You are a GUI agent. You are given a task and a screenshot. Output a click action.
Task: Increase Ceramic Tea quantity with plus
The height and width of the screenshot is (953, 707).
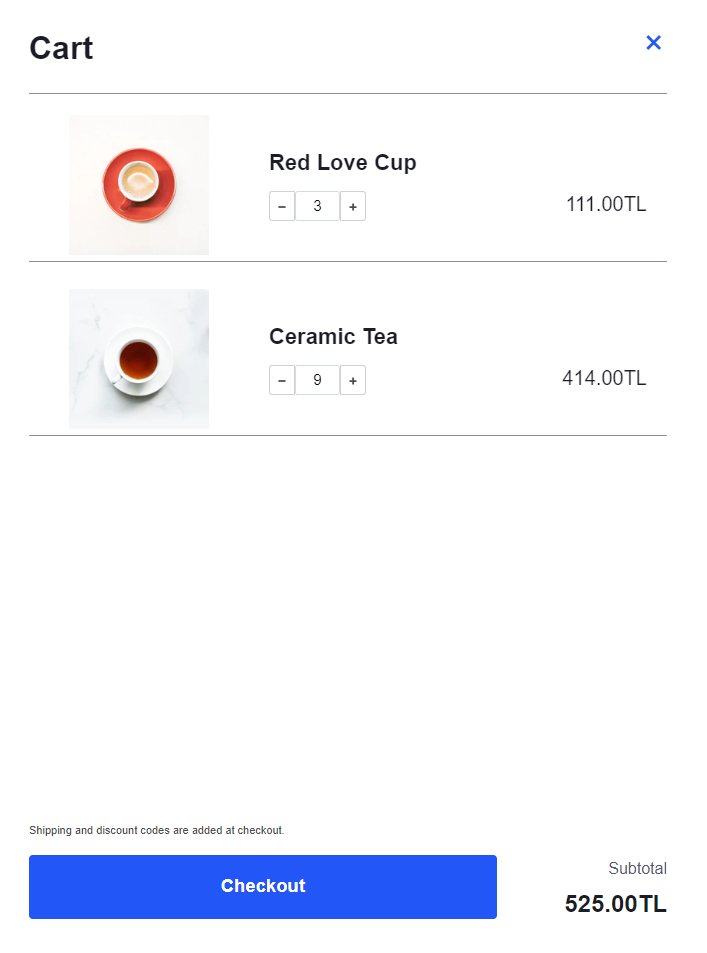[353, 380]
